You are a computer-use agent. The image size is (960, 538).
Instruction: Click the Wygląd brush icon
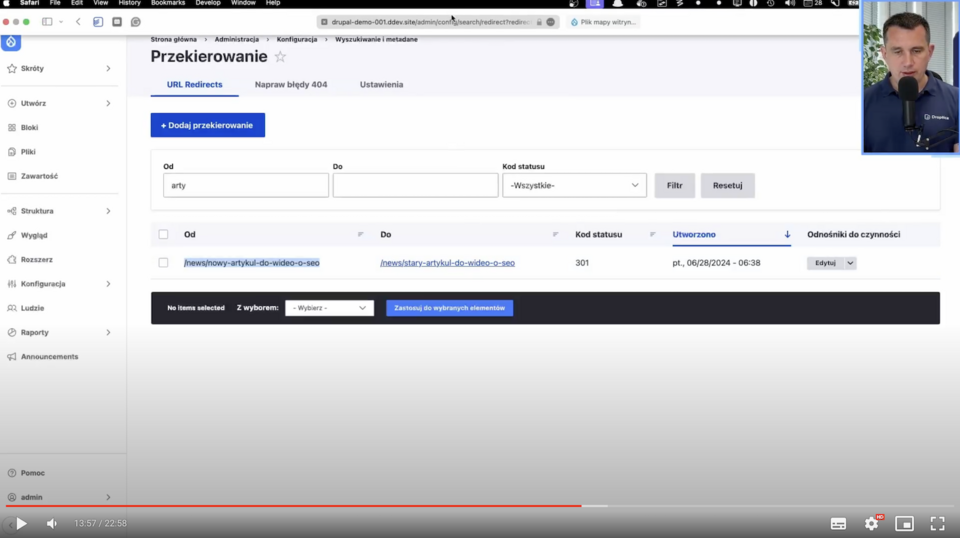point(12,236)
